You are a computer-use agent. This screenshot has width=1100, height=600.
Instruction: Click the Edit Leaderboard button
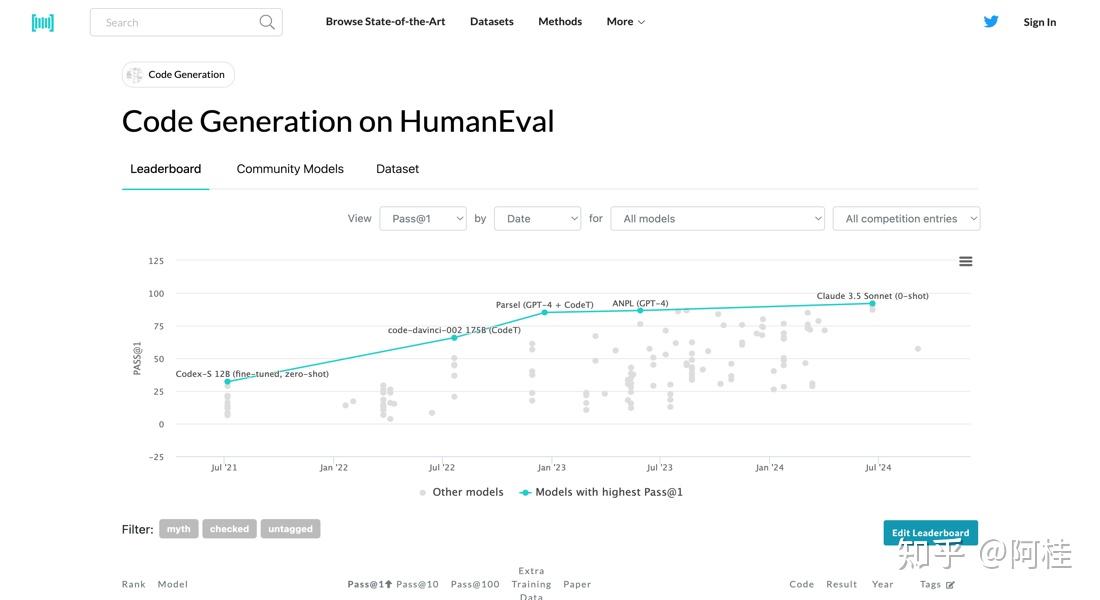[x=930, y=533]
